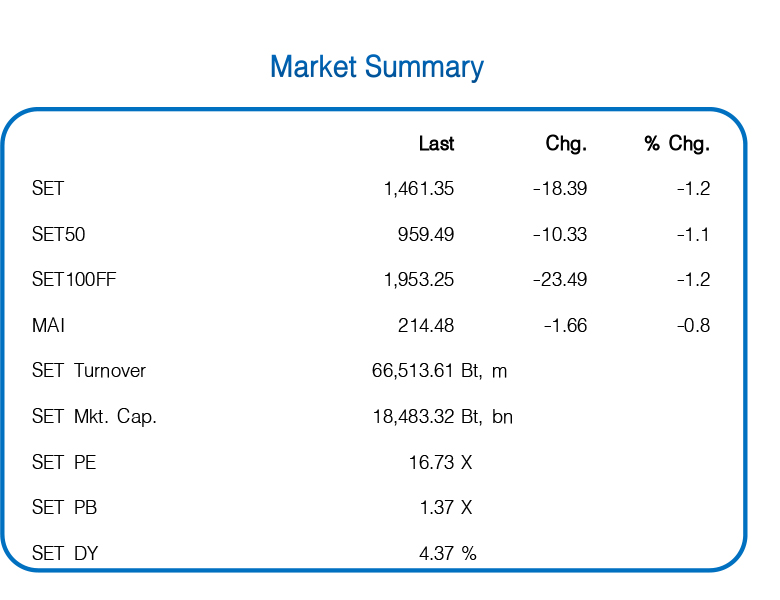This screenshot has height=600, width=780.
Task: Click the SET DY label
Action: click(x=65, y=553)
